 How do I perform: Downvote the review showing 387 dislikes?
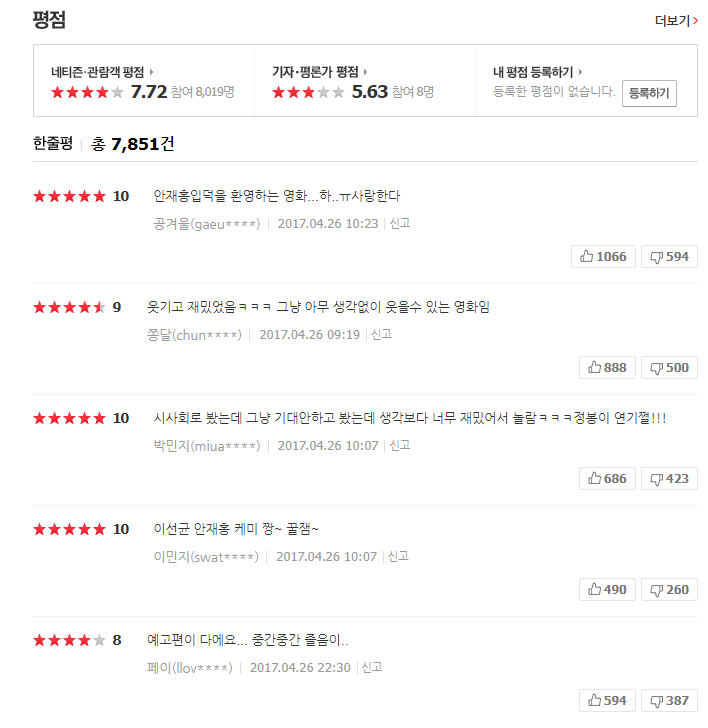(669, 700)
